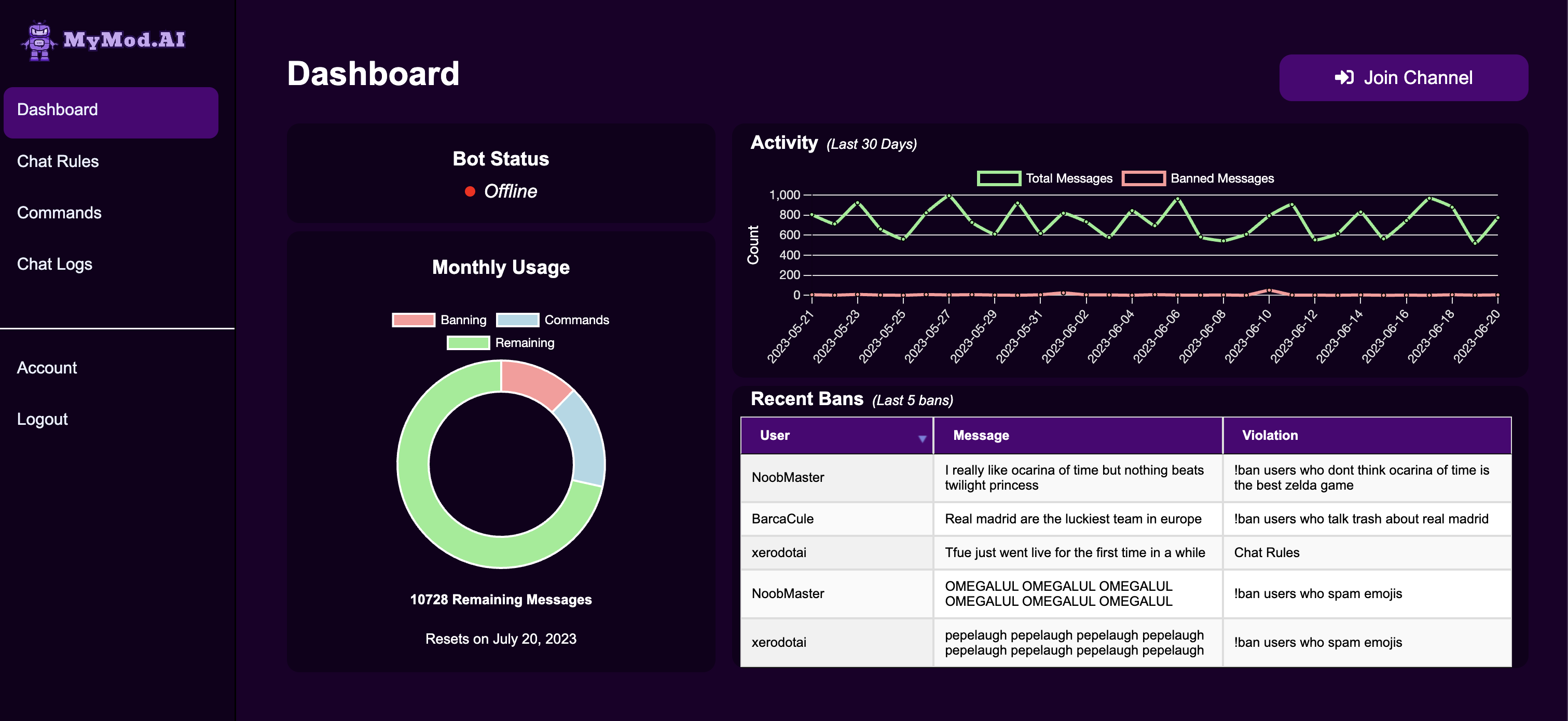
Task: Go to Commands in sidebar
Action: click(59, 212)
